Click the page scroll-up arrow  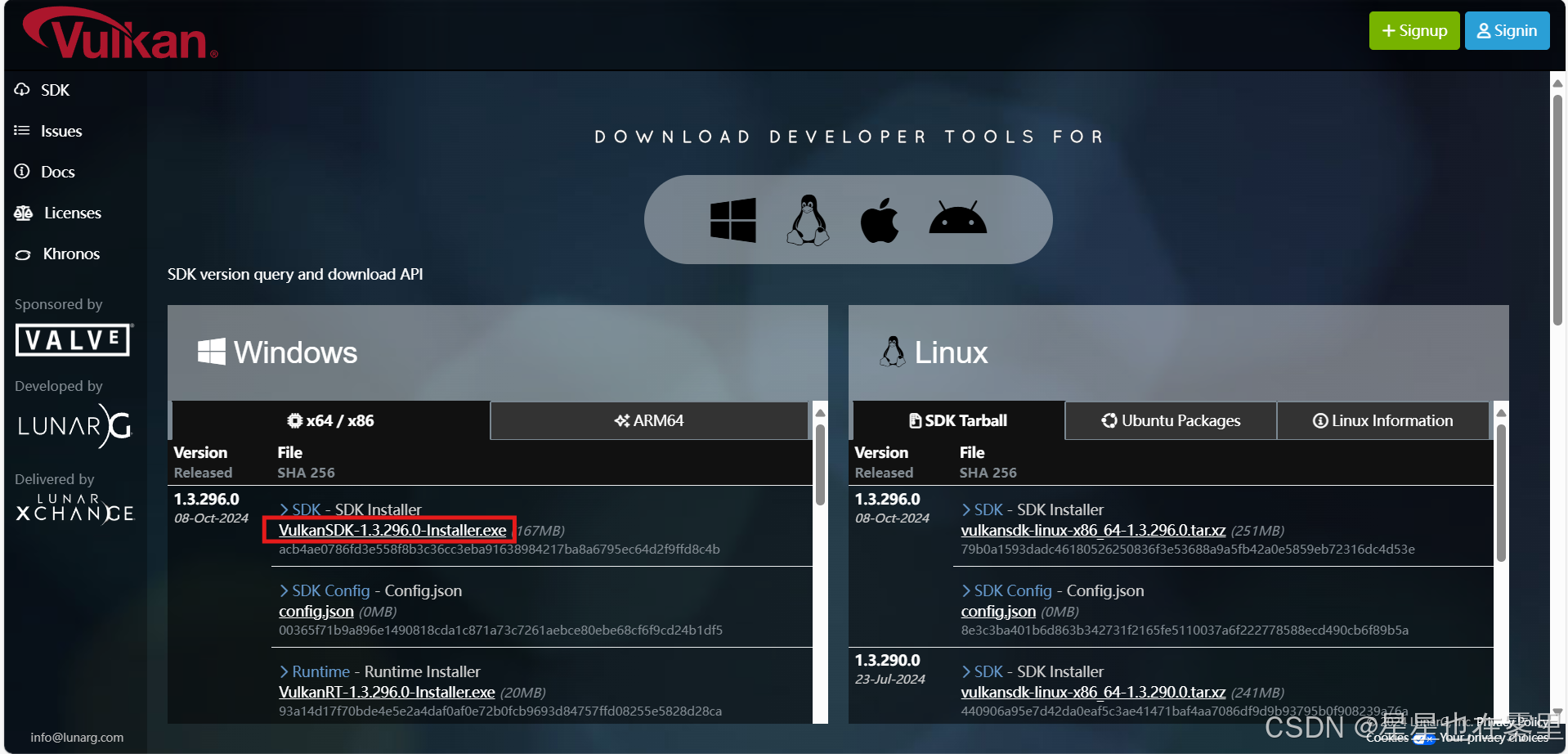[1557, 83]
